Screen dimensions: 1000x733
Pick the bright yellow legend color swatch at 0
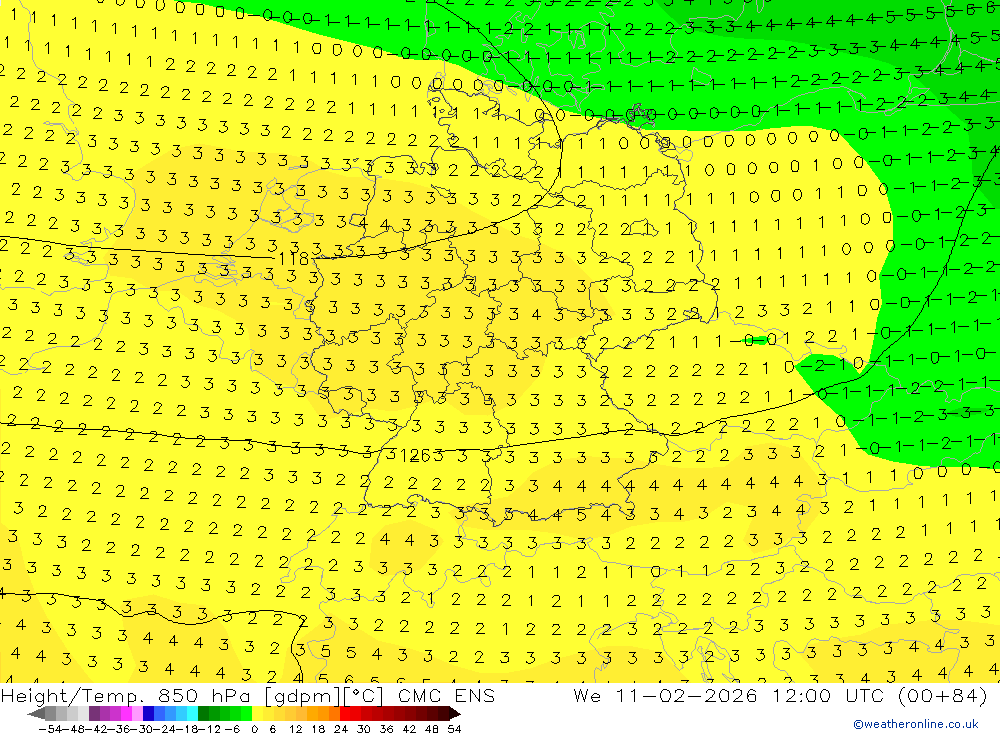pos(257,713)
